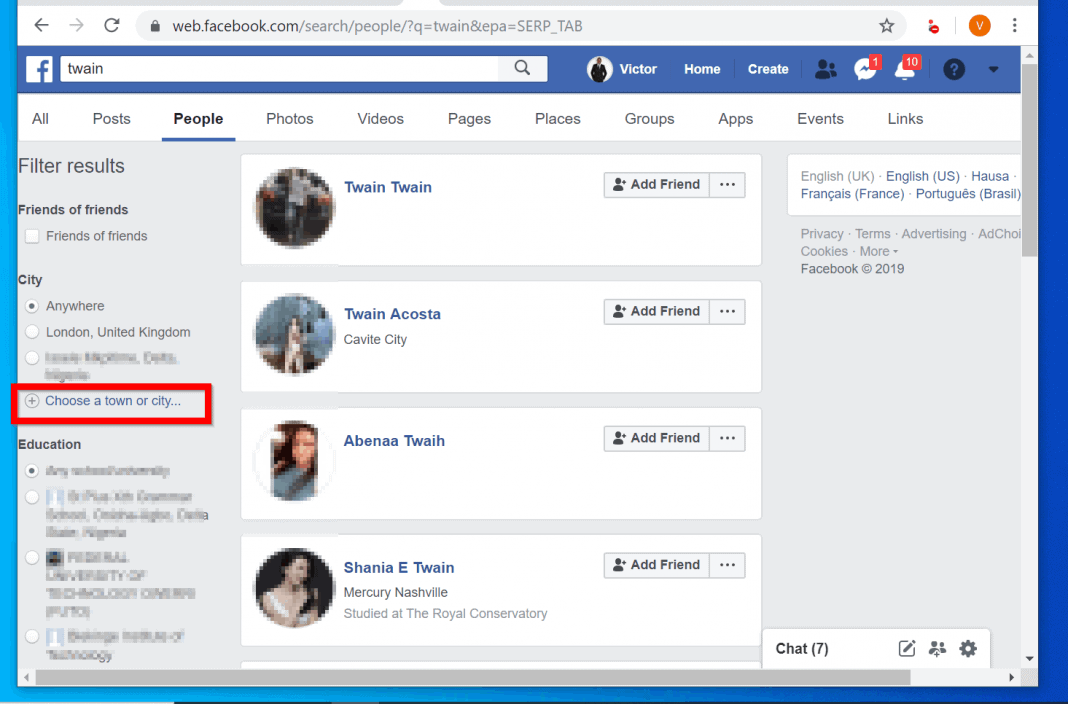Open Shania E Twain's profile
This screenshot has height=704, width=1068.
[398, 567]
